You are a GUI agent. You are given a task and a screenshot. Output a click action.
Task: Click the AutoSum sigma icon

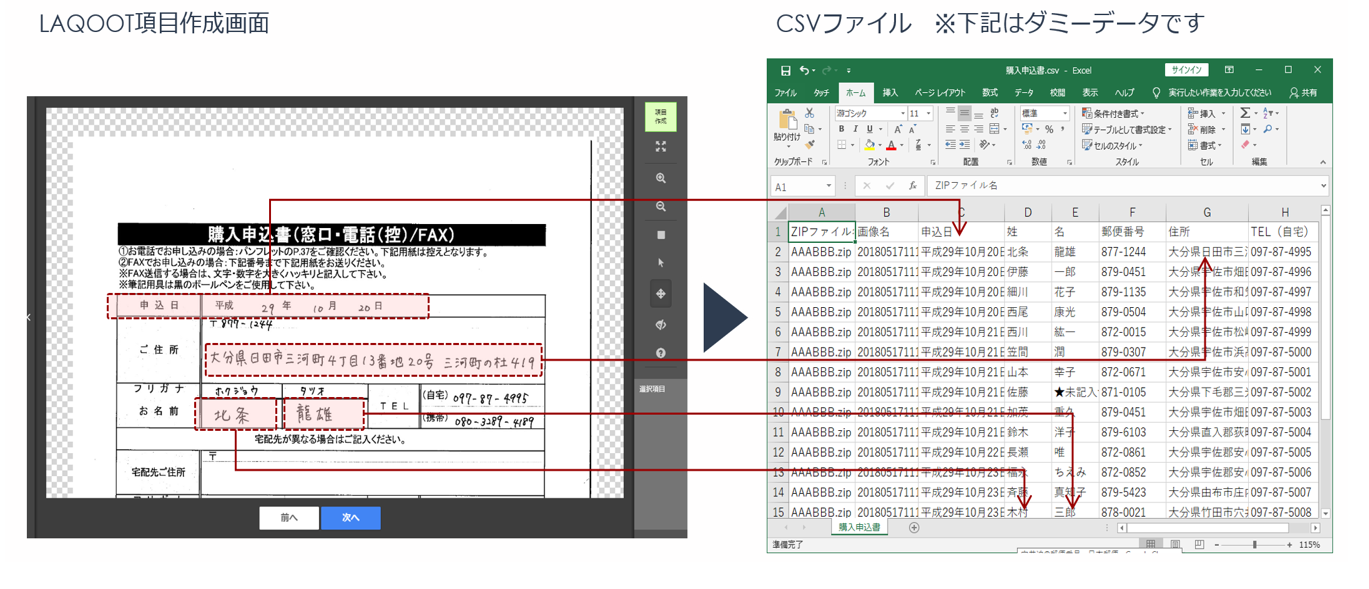coord(1245,114)
